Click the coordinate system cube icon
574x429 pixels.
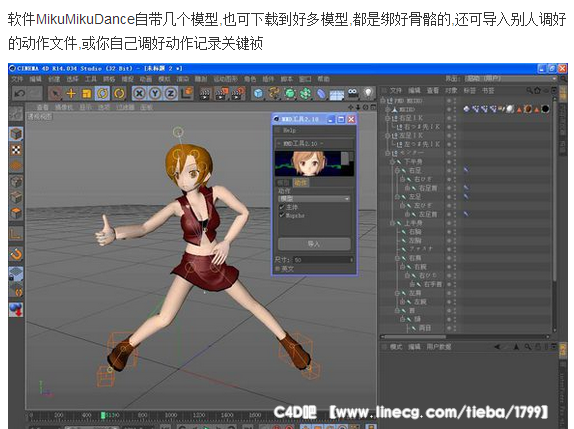[187, 93]
